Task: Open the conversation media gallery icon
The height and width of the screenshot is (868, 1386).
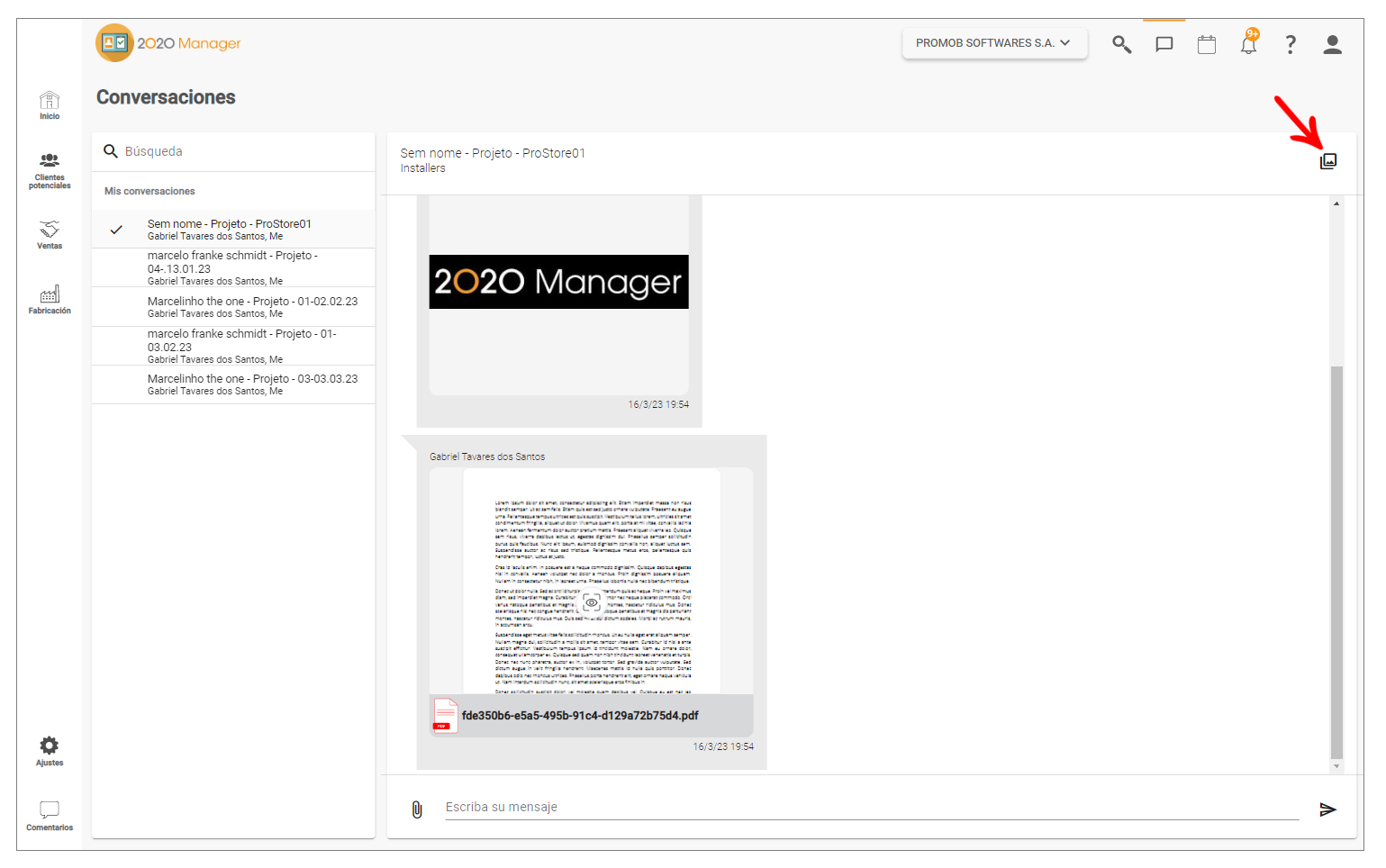Action: click(1328, 161)
